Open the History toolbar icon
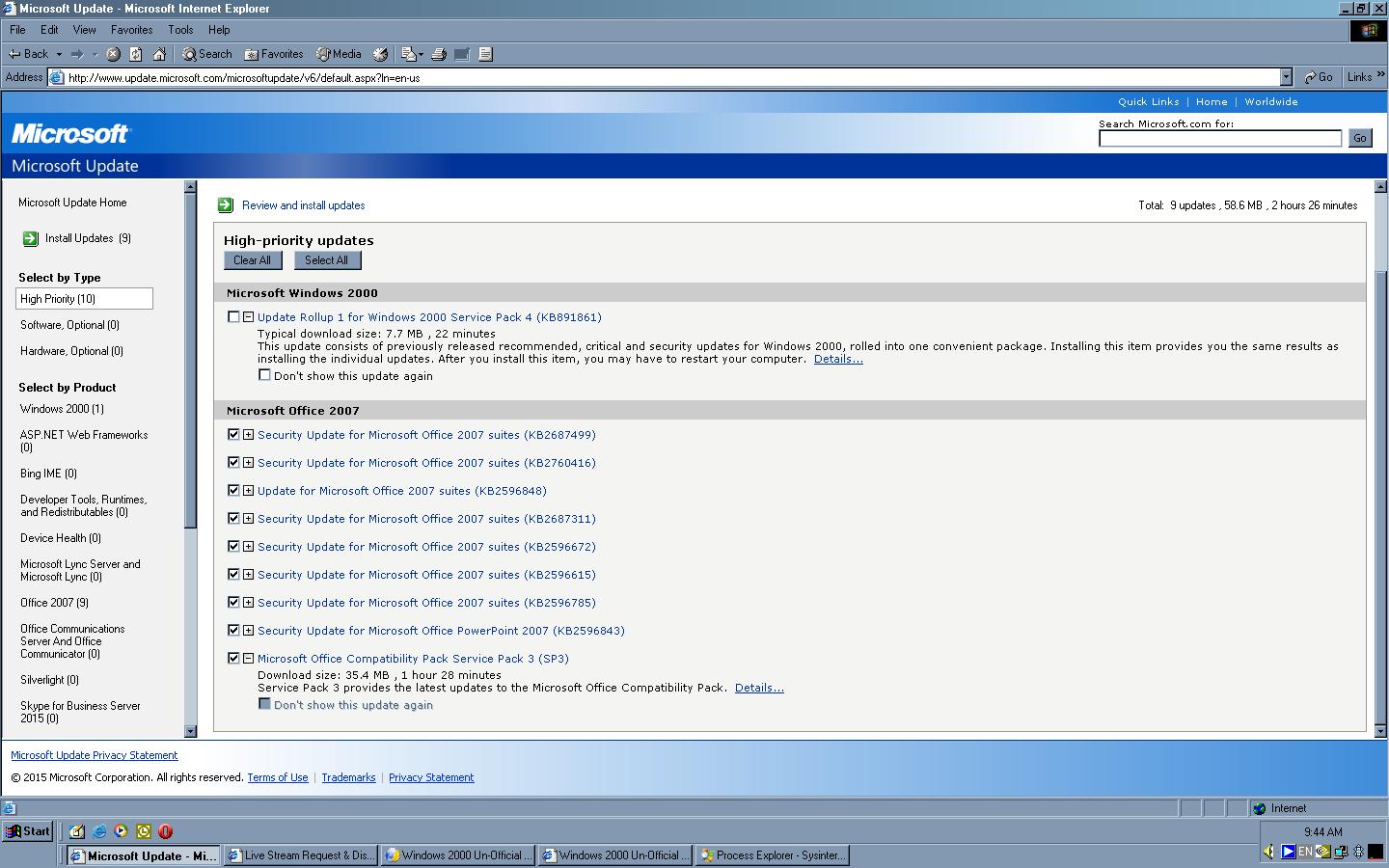The image size is (1389, 868). 380,54
